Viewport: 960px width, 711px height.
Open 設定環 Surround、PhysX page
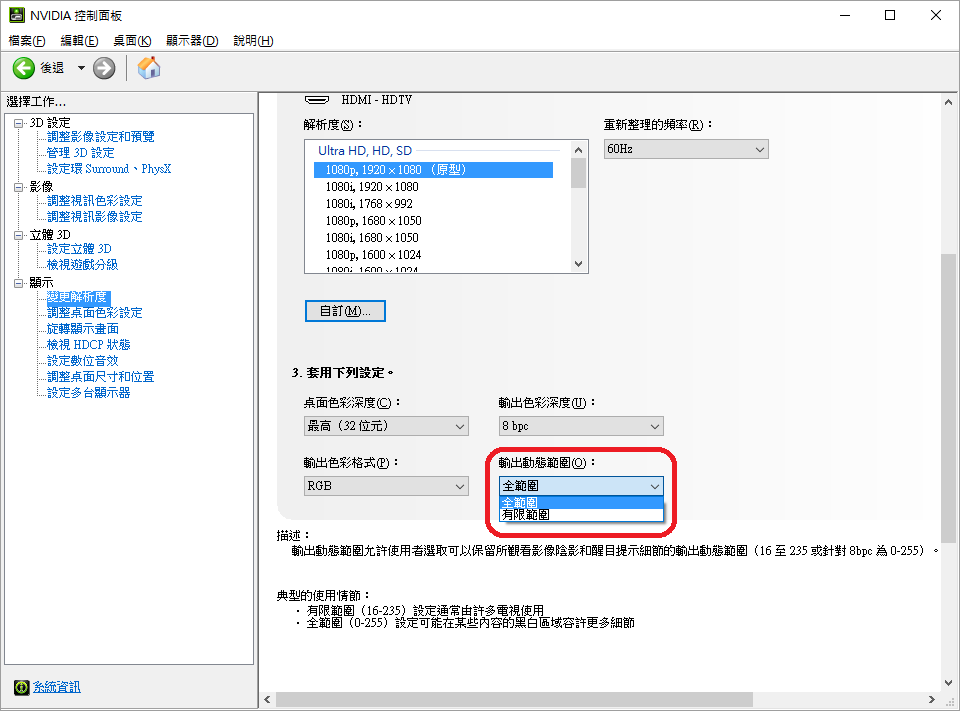tap(109, 168)
